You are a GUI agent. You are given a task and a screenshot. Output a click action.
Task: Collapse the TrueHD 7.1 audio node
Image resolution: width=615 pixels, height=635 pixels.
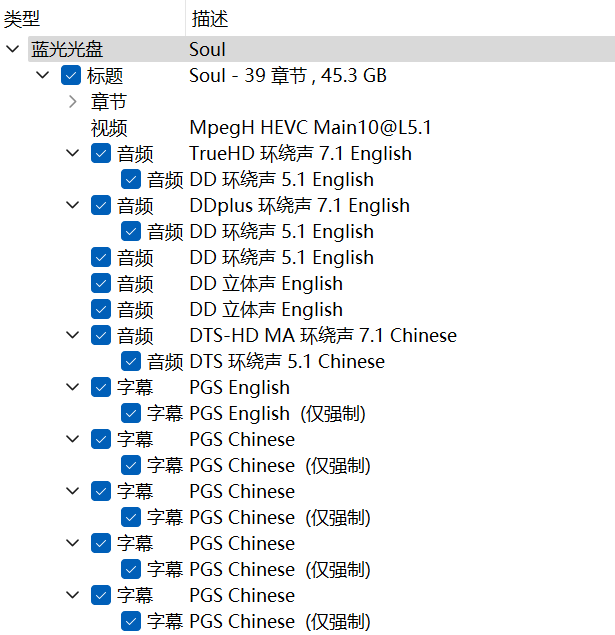[x=72, y=153]
